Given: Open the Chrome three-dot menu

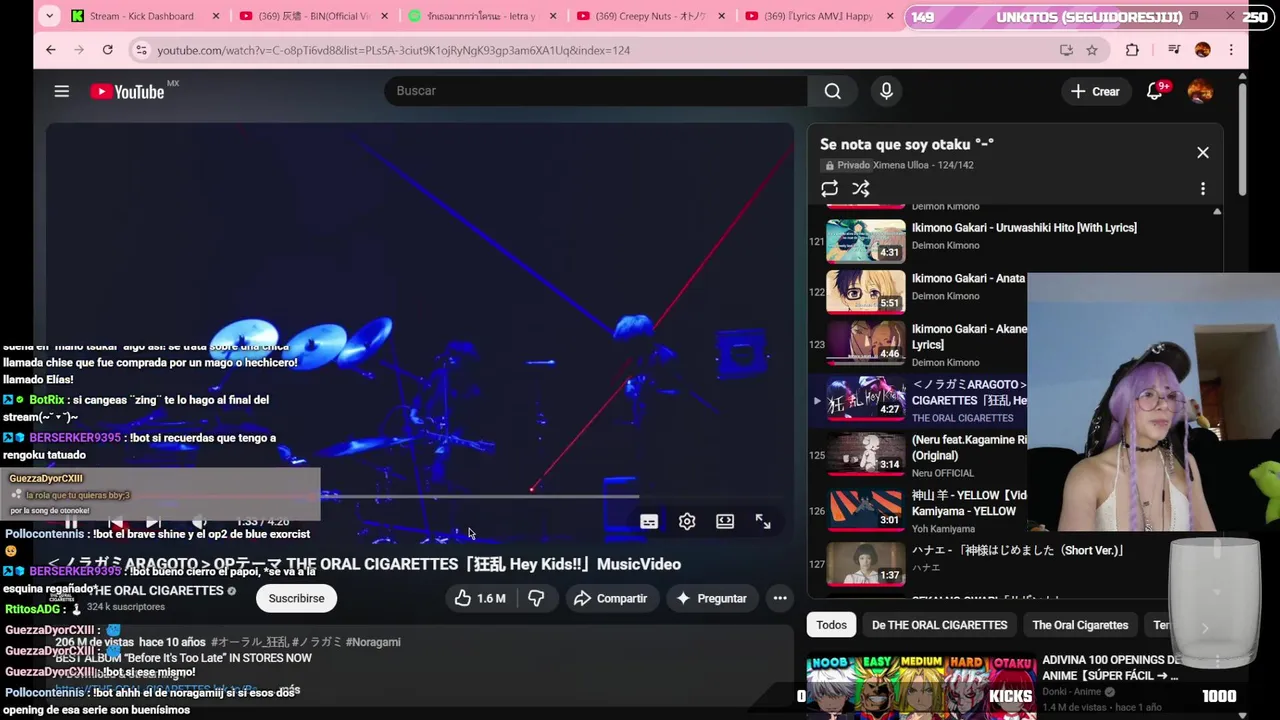Looking at the screenshot, I should pyautogui.click(x=1231, y=50).
